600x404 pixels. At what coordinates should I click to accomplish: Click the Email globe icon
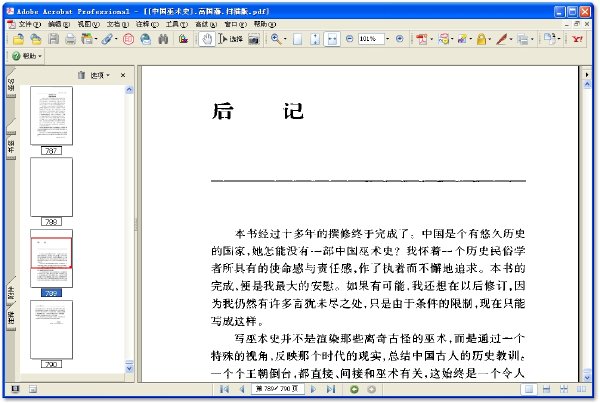point(146,39)
